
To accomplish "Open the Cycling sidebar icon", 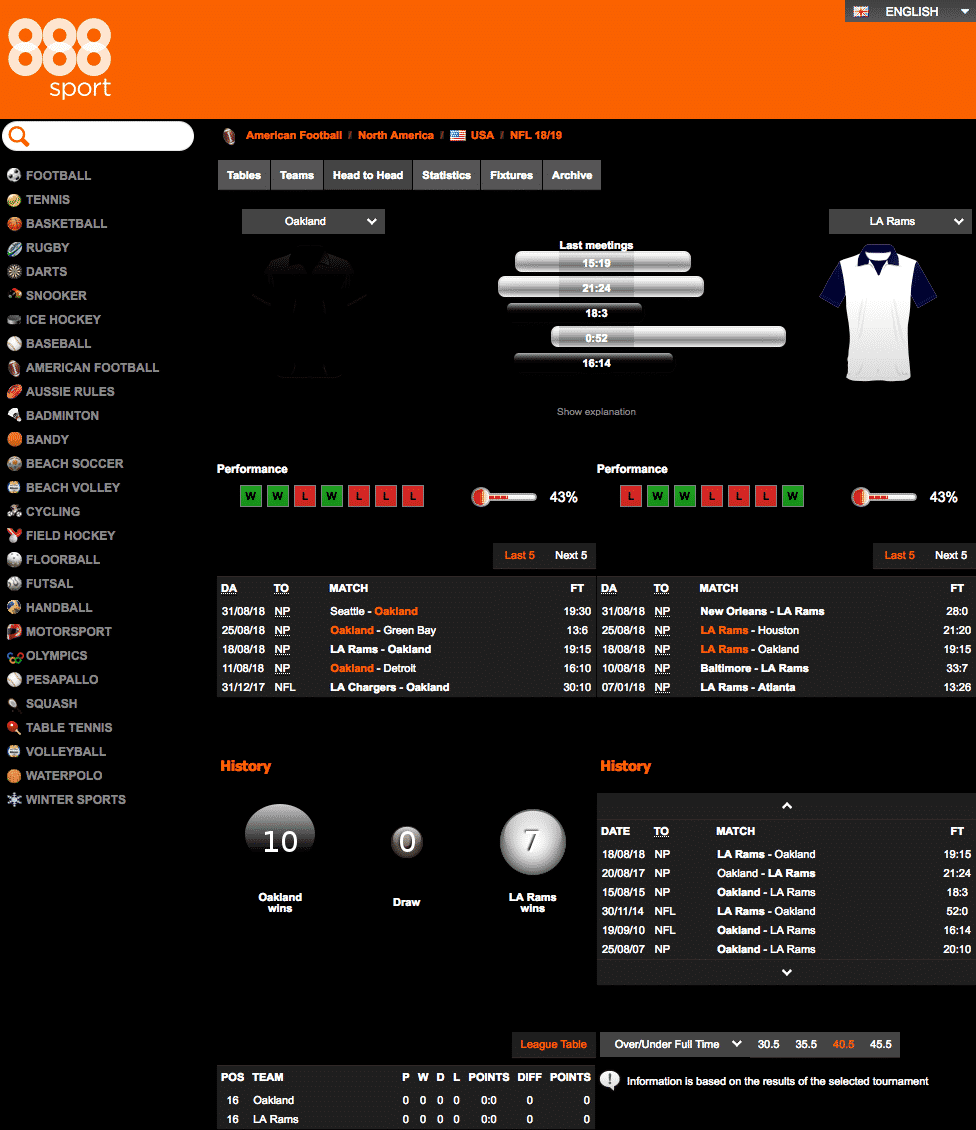I will point(14,512).
